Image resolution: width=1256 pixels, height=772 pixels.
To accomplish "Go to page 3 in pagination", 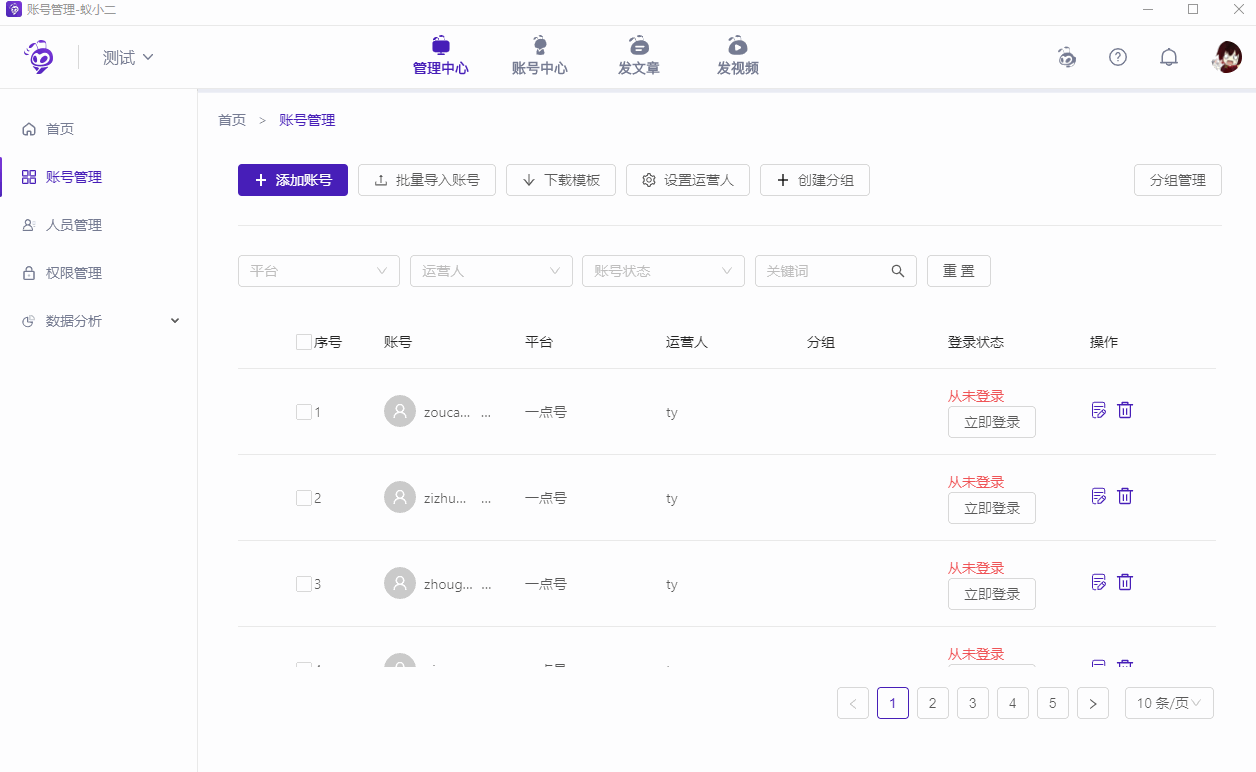I will pyautogui.click(x=972, y=703).
